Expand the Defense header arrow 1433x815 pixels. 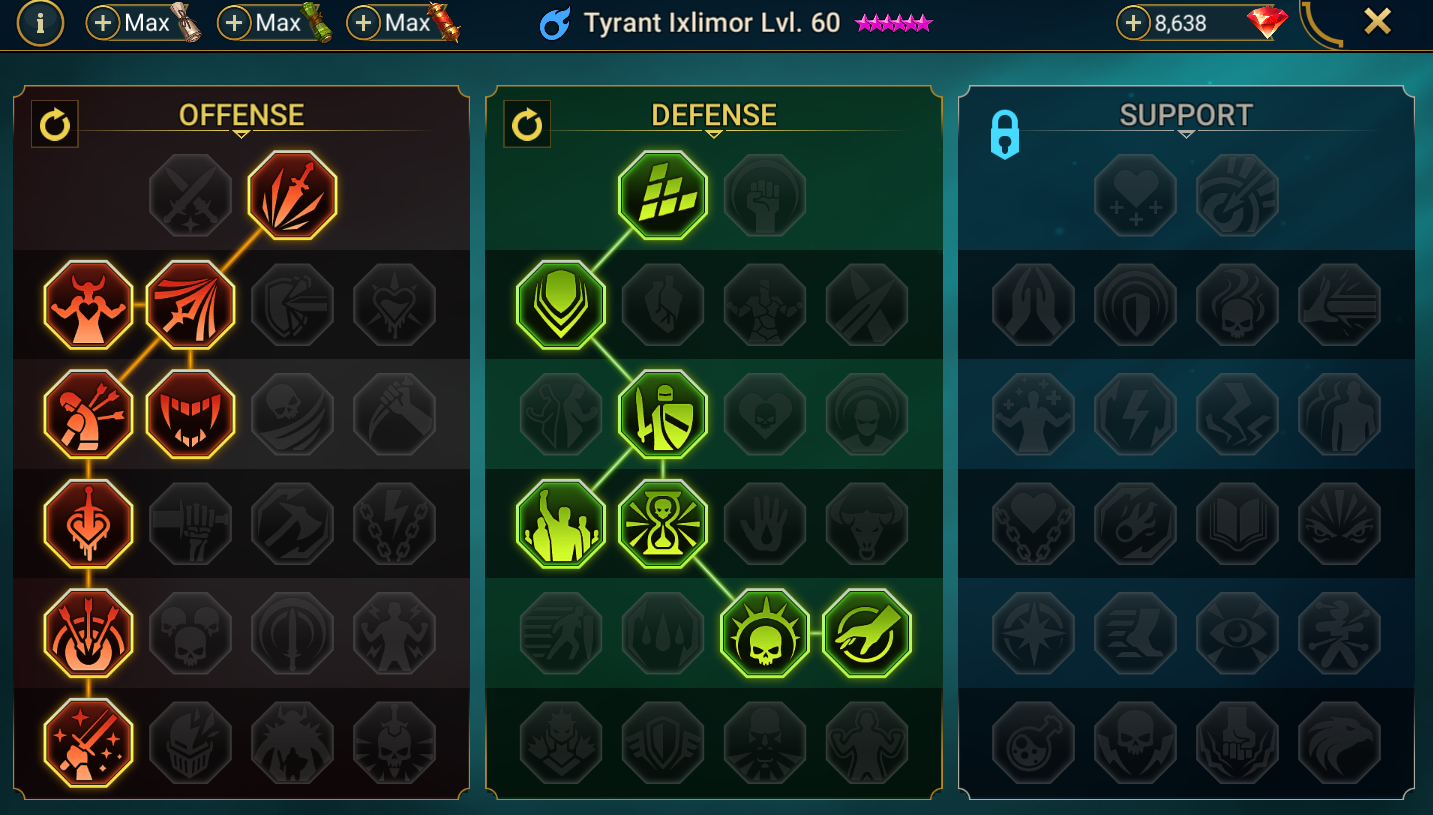(x=713, y=134)
